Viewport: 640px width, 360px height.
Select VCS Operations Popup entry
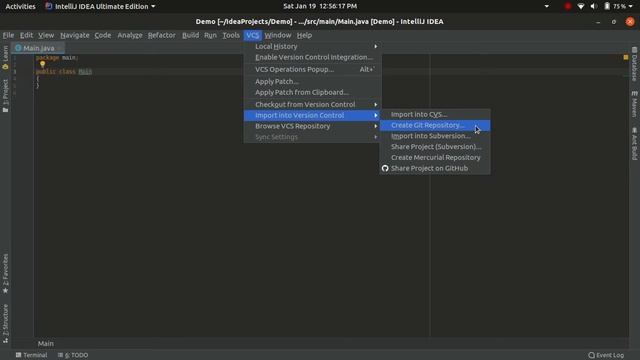313,69
